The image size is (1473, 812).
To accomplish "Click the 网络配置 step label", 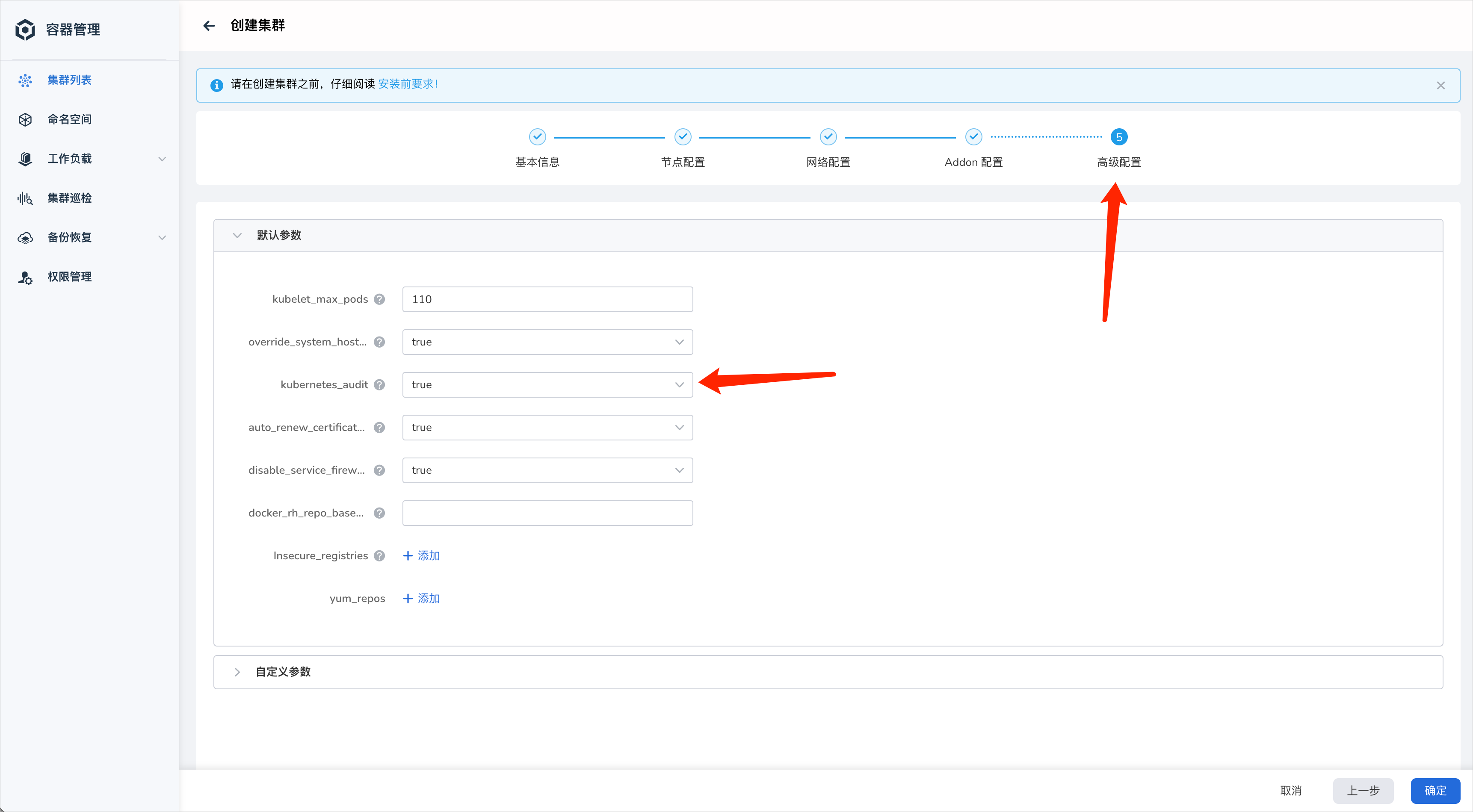I will [x=828, y=162].
